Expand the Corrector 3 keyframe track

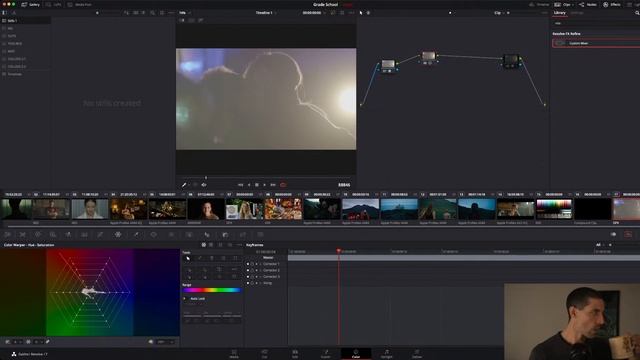click(x=260, y=277)
